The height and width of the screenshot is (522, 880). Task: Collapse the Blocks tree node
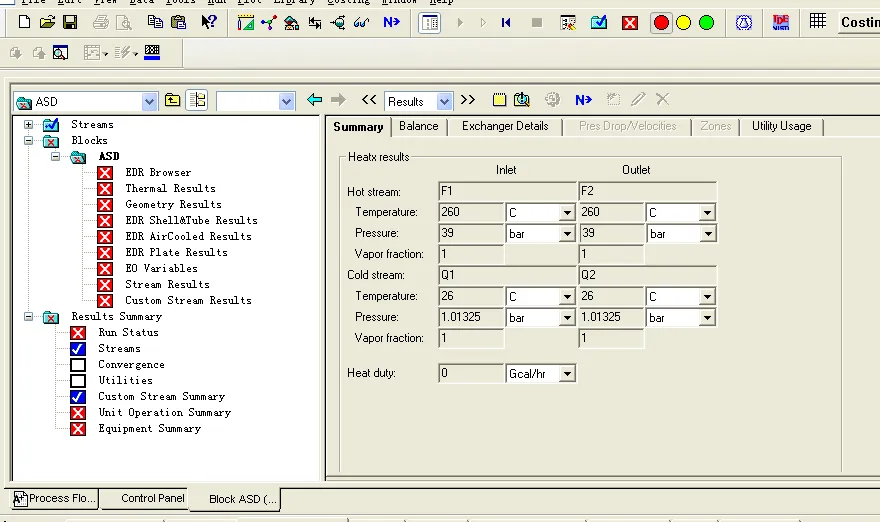coord(29,141)
